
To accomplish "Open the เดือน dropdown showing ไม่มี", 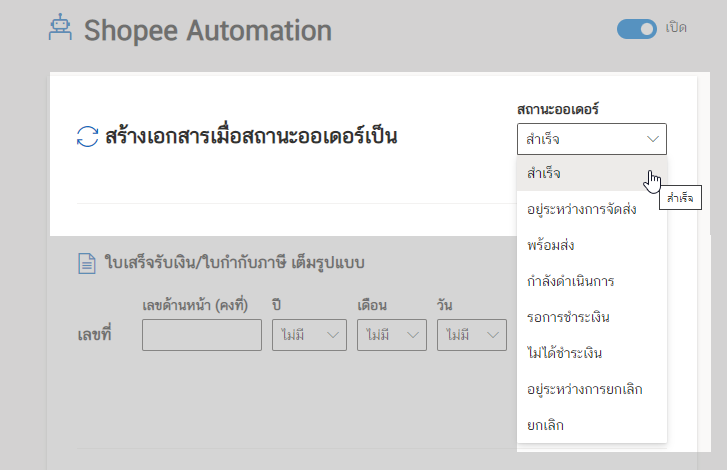I will point(392,335).
